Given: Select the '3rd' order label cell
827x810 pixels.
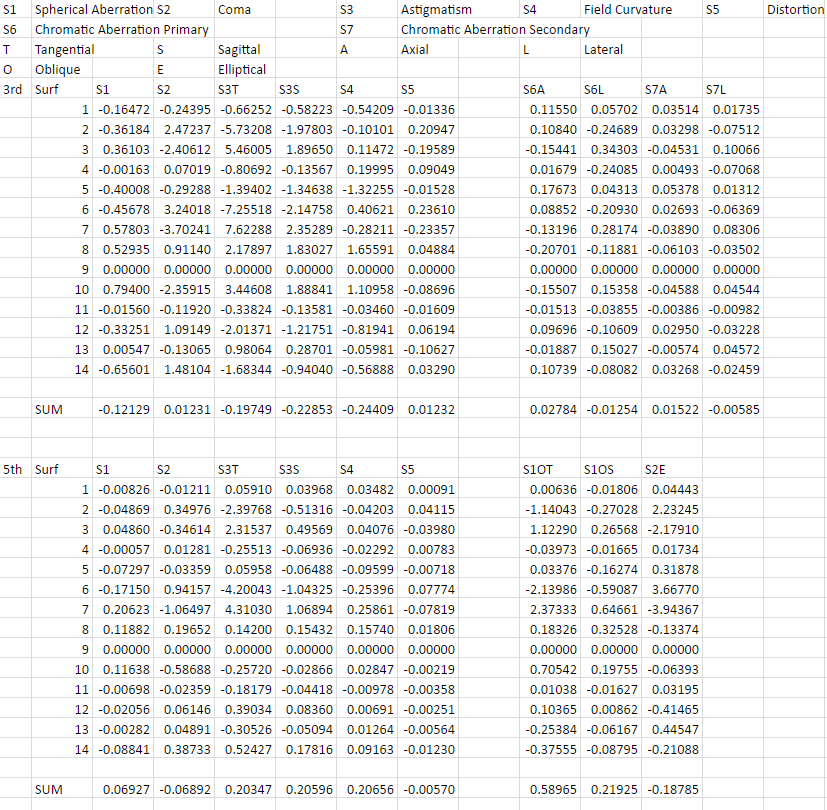Looking at the screenshot, I should 15,90.
